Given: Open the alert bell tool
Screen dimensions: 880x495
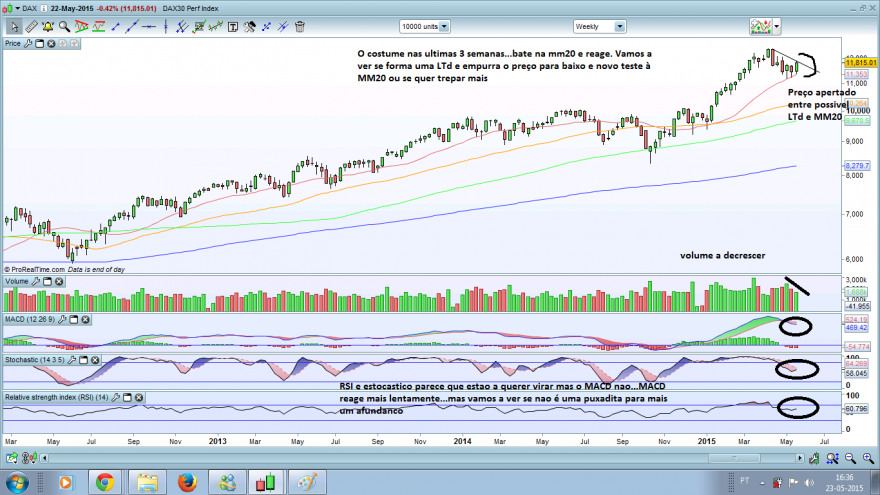Looking at the screenshot, I should 48,26.
